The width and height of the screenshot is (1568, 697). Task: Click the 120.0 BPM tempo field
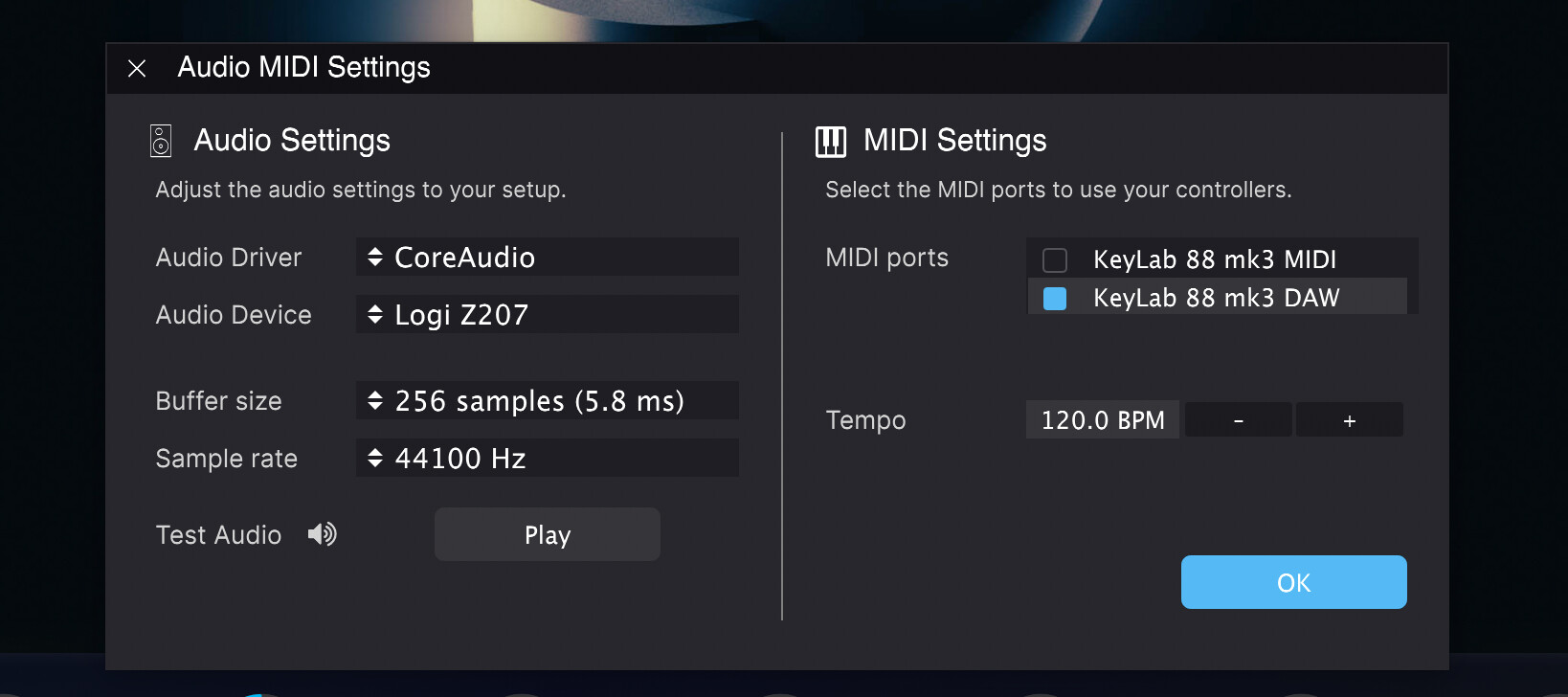(x=1103, y=419)
